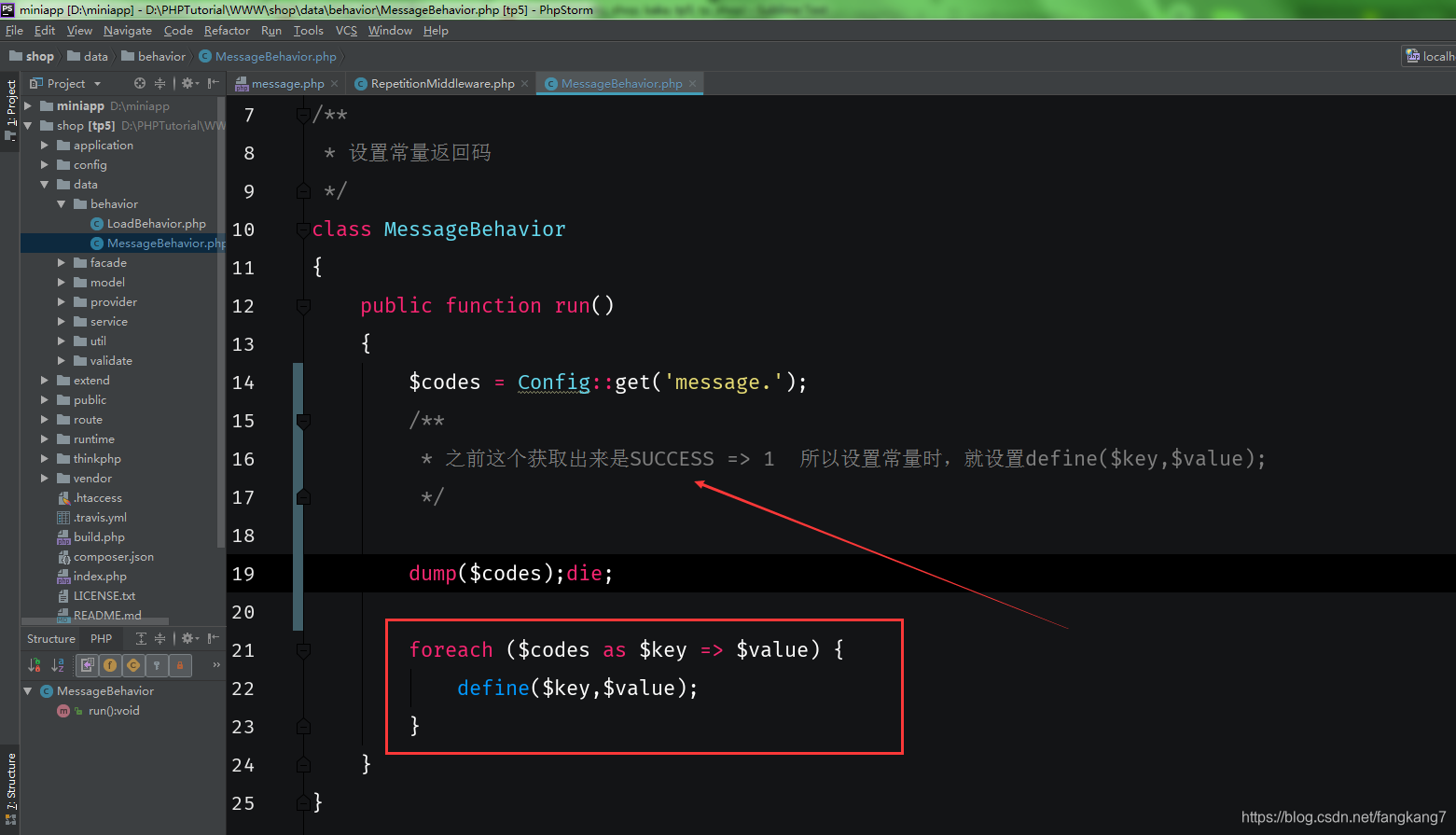The image size is (1456, 835).
Task: Open the Navigate menu
Action: tap(128, 31)
